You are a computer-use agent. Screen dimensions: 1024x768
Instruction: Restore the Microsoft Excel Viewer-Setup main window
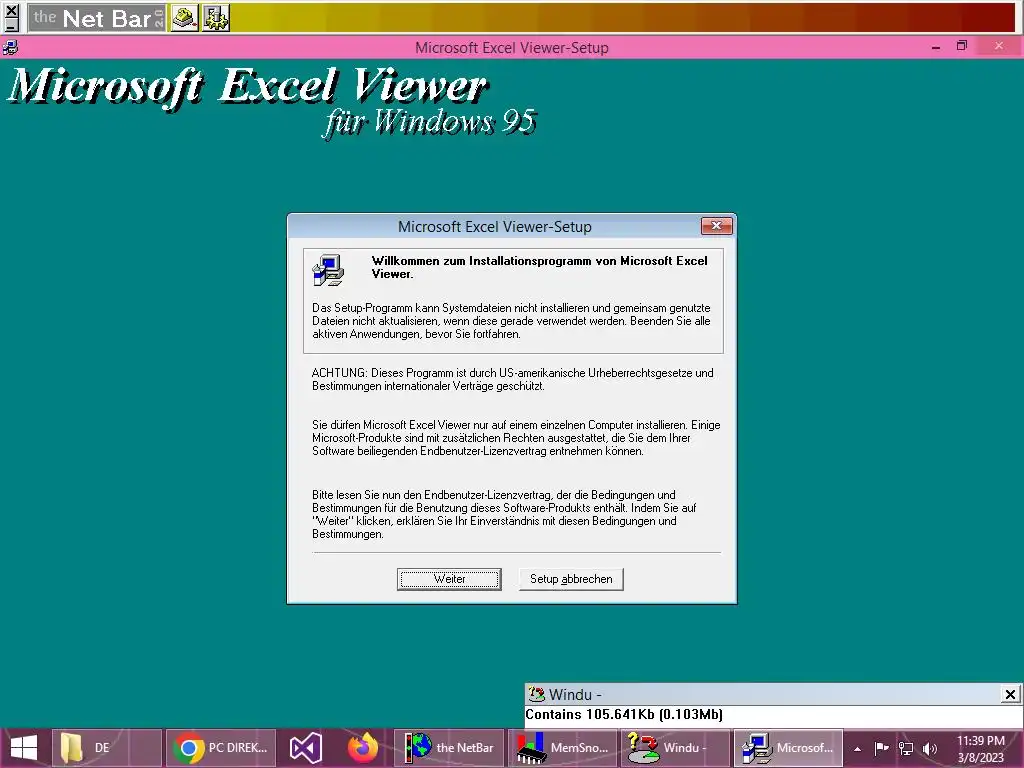coord(961,46)
